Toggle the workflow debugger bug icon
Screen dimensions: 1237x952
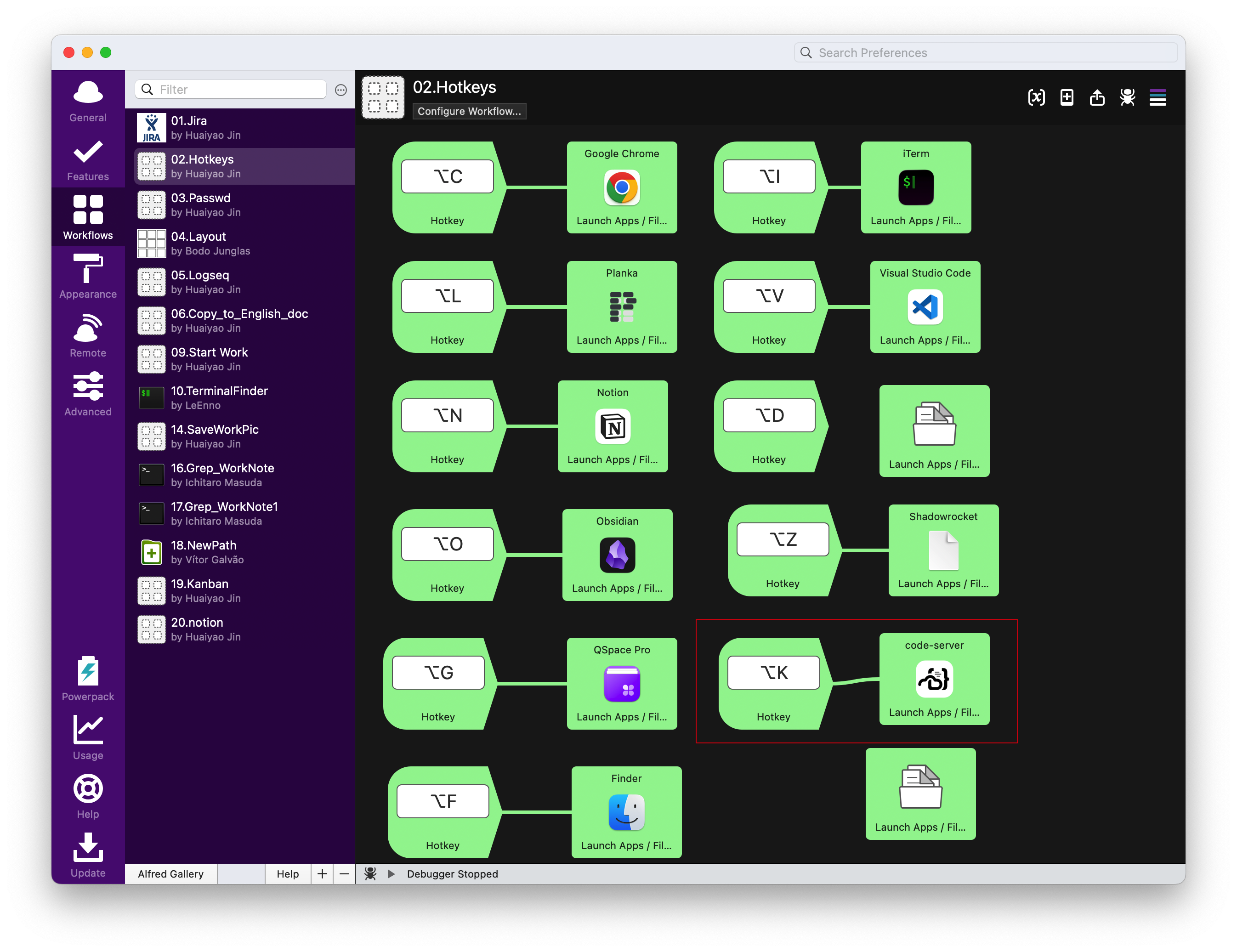[x=1127, y=97]
